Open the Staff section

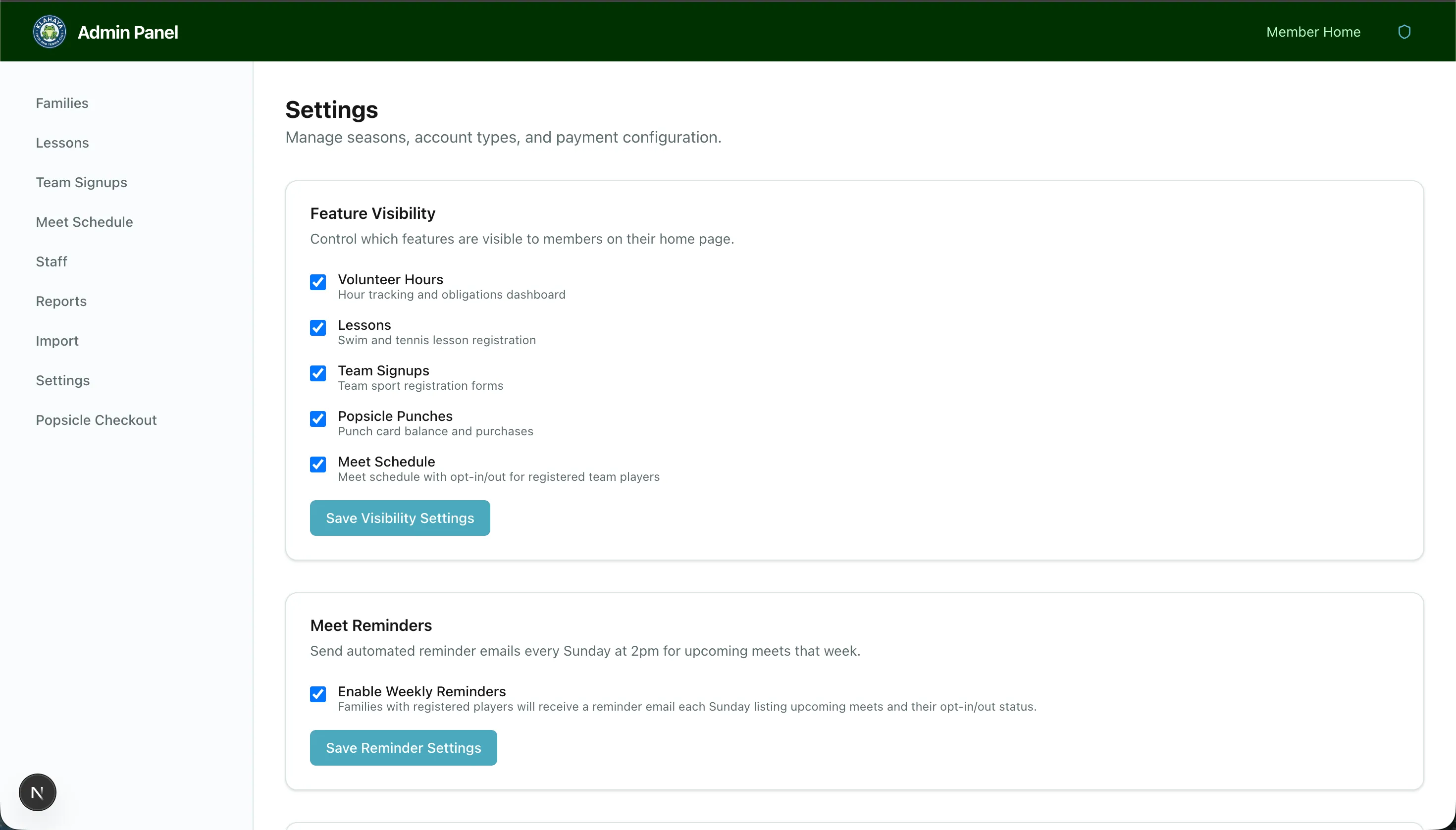pyautogui.click(x=52, y=261)
